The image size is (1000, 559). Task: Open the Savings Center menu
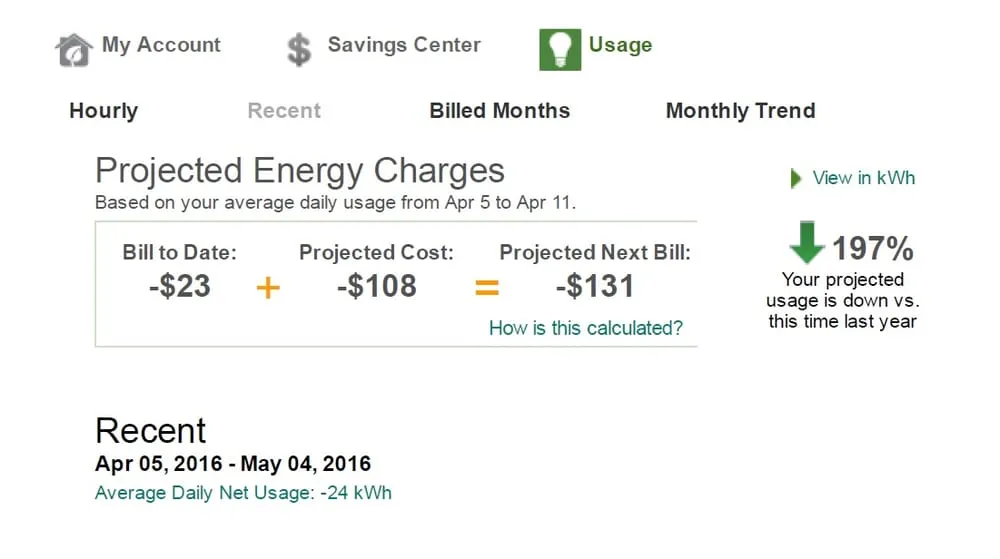point(404,45)
